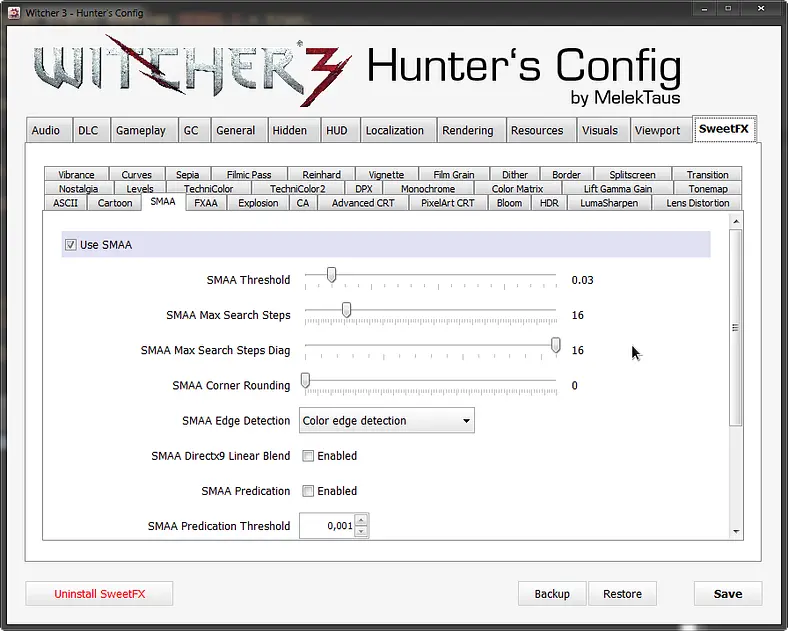This screenshot has width=788, height=631.
Task: Switch to the Dither tab
Action: point(515,174)
